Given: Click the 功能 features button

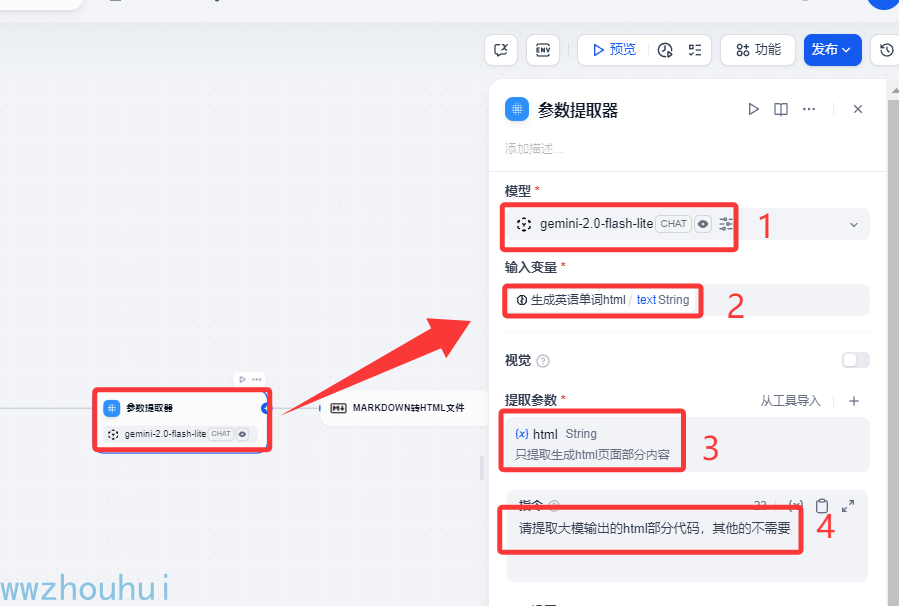Looking at the screenshot, I should [758, 50].
